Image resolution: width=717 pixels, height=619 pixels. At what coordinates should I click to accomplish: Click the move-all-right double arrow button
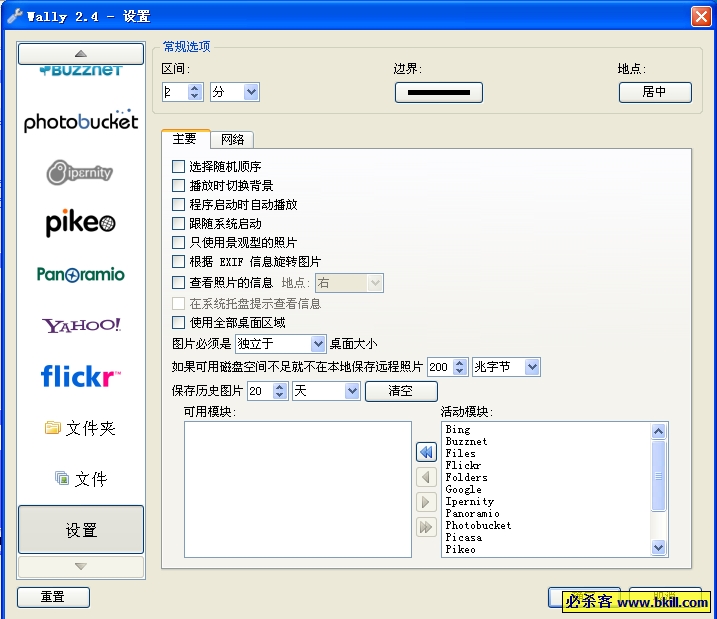click(x=426, y=527)
